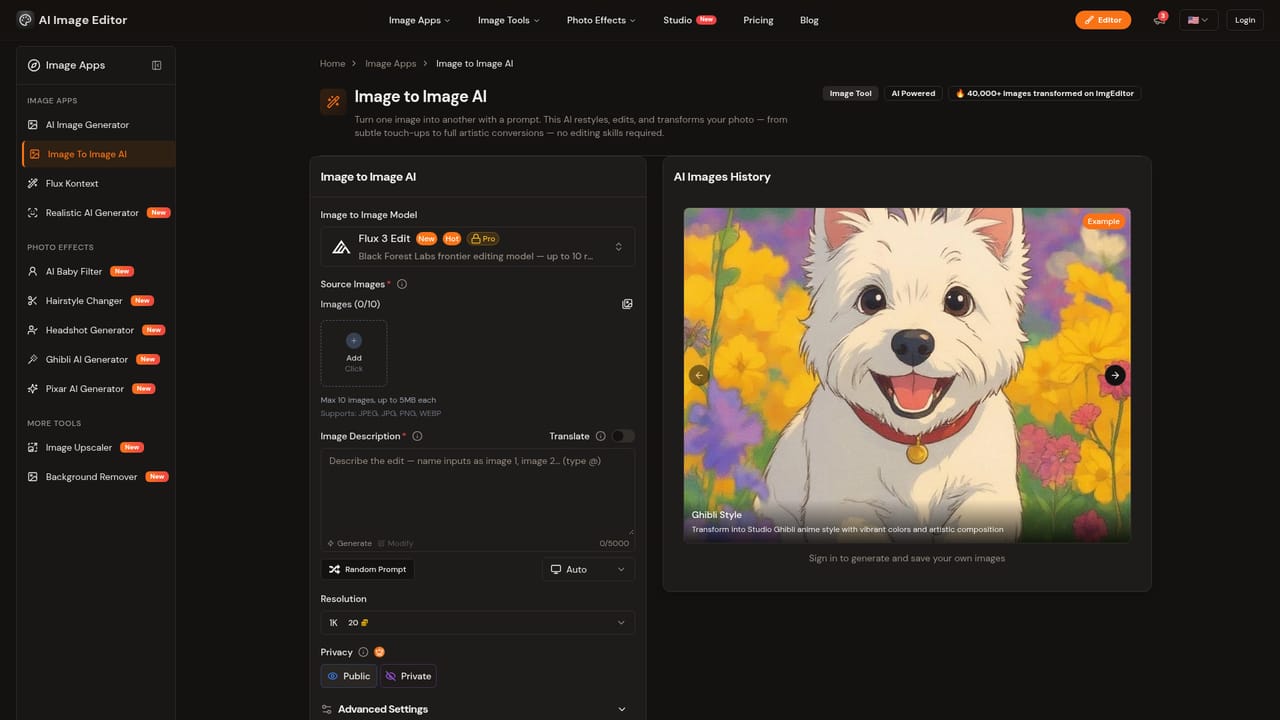Click Home in the breadcrumb
Screen dimensions: 1280x720
pos(332,63)
